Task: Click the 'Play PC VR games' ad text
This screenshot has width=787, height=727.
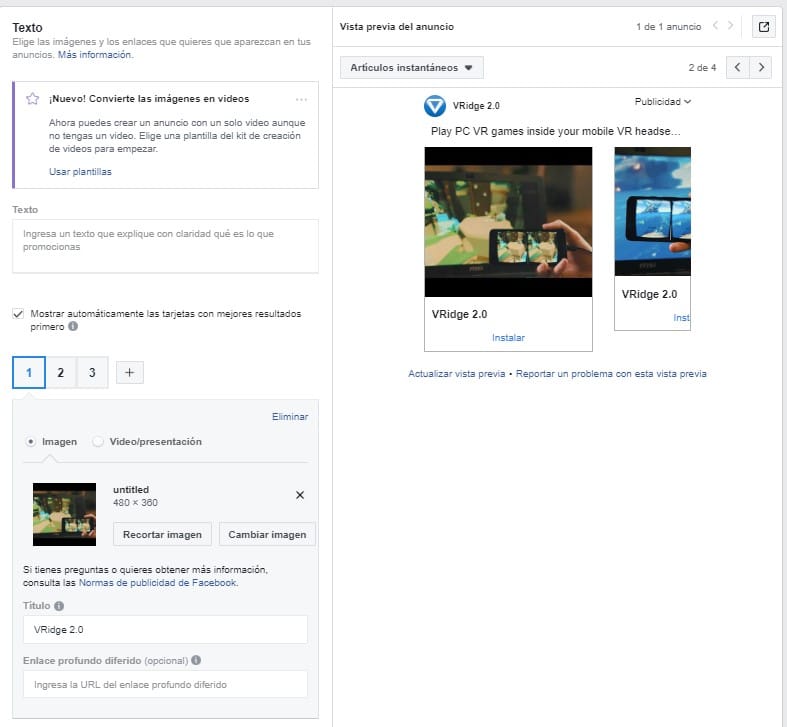Action: 556,132
